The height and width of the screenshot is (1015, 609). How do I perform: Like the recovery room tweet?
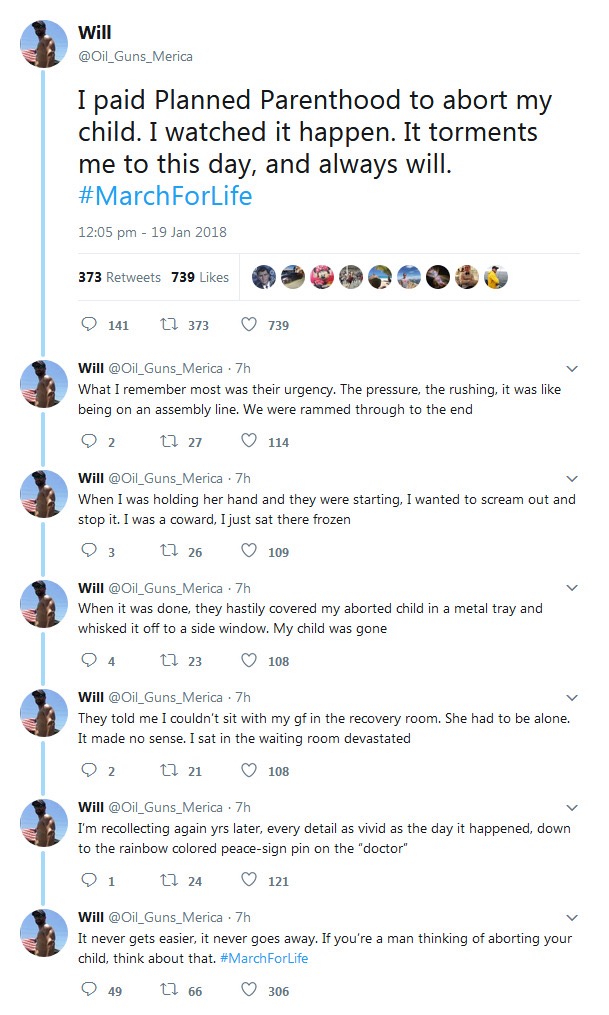point(249,771)
